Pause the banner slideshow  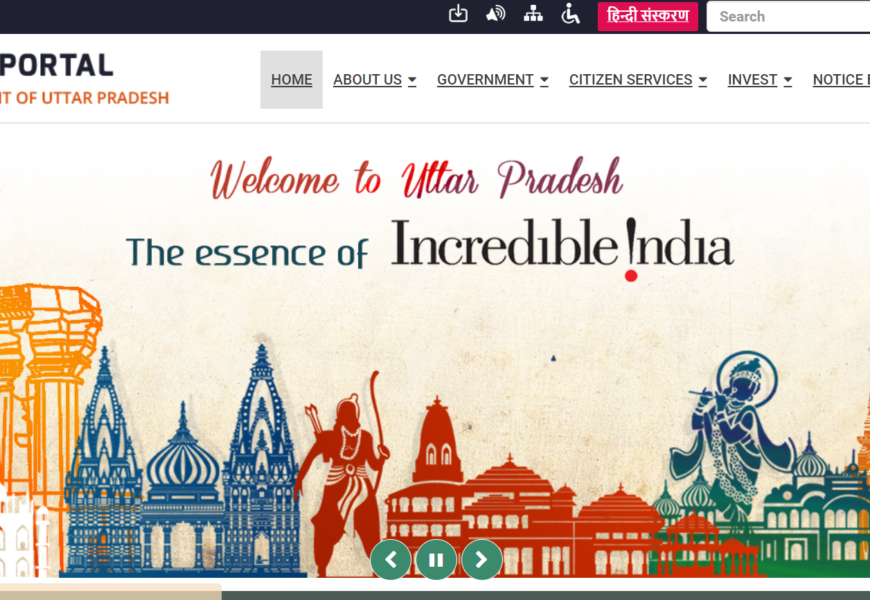coord(436,559)
